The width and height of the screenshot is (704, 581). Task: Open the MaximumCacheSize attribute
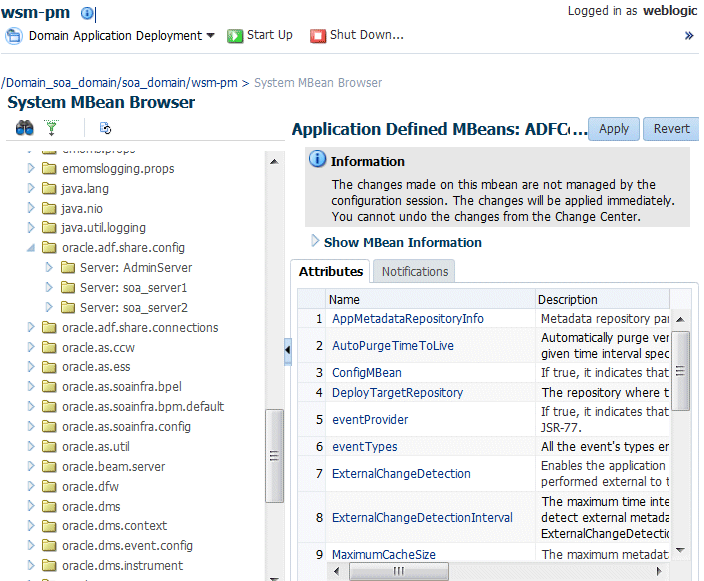(x=383, y=555)
